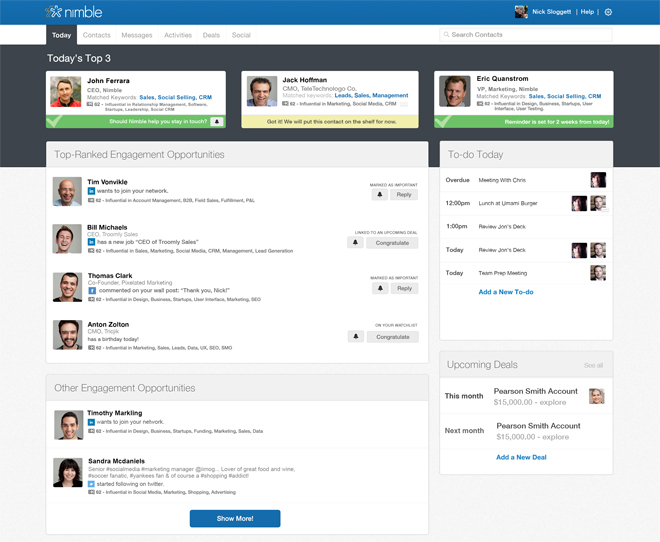Click Reply for Thomas Clark
The image size is (660, 542).
click(404, 288)
